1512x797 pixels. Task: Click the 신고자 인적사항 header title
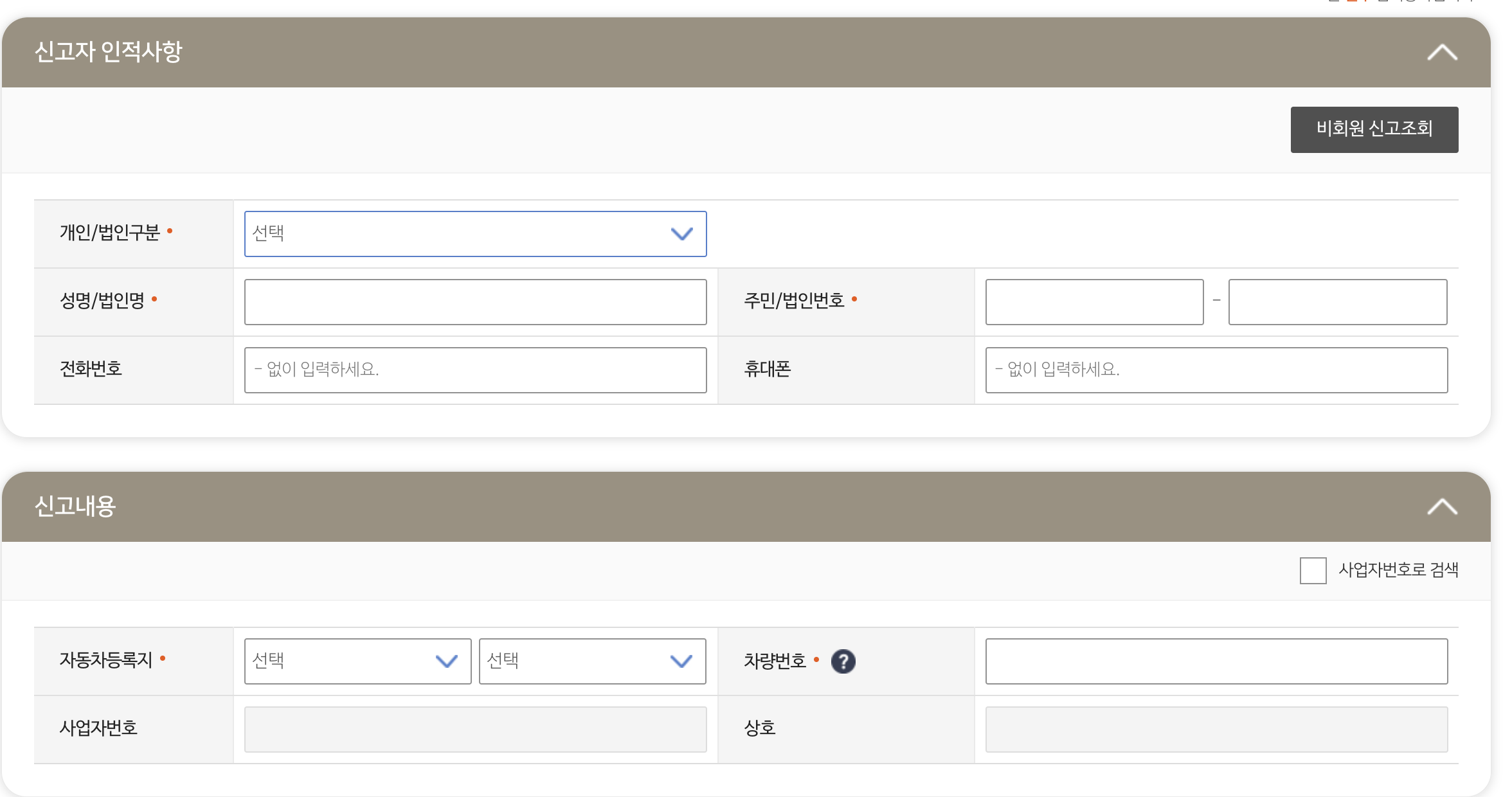(x=108, y=52)
